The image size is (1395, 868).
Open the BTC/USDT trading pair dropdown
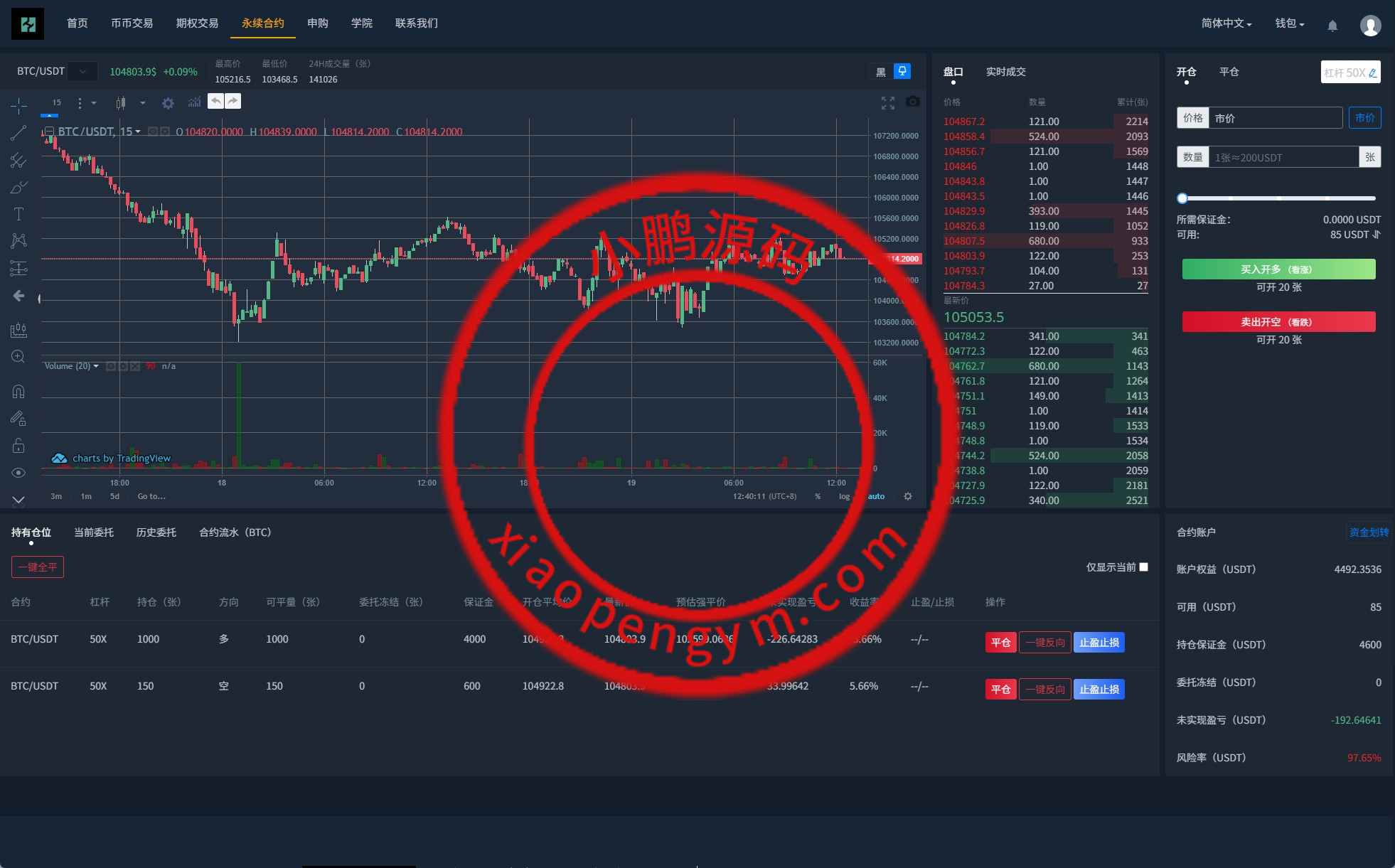[82, 71]
